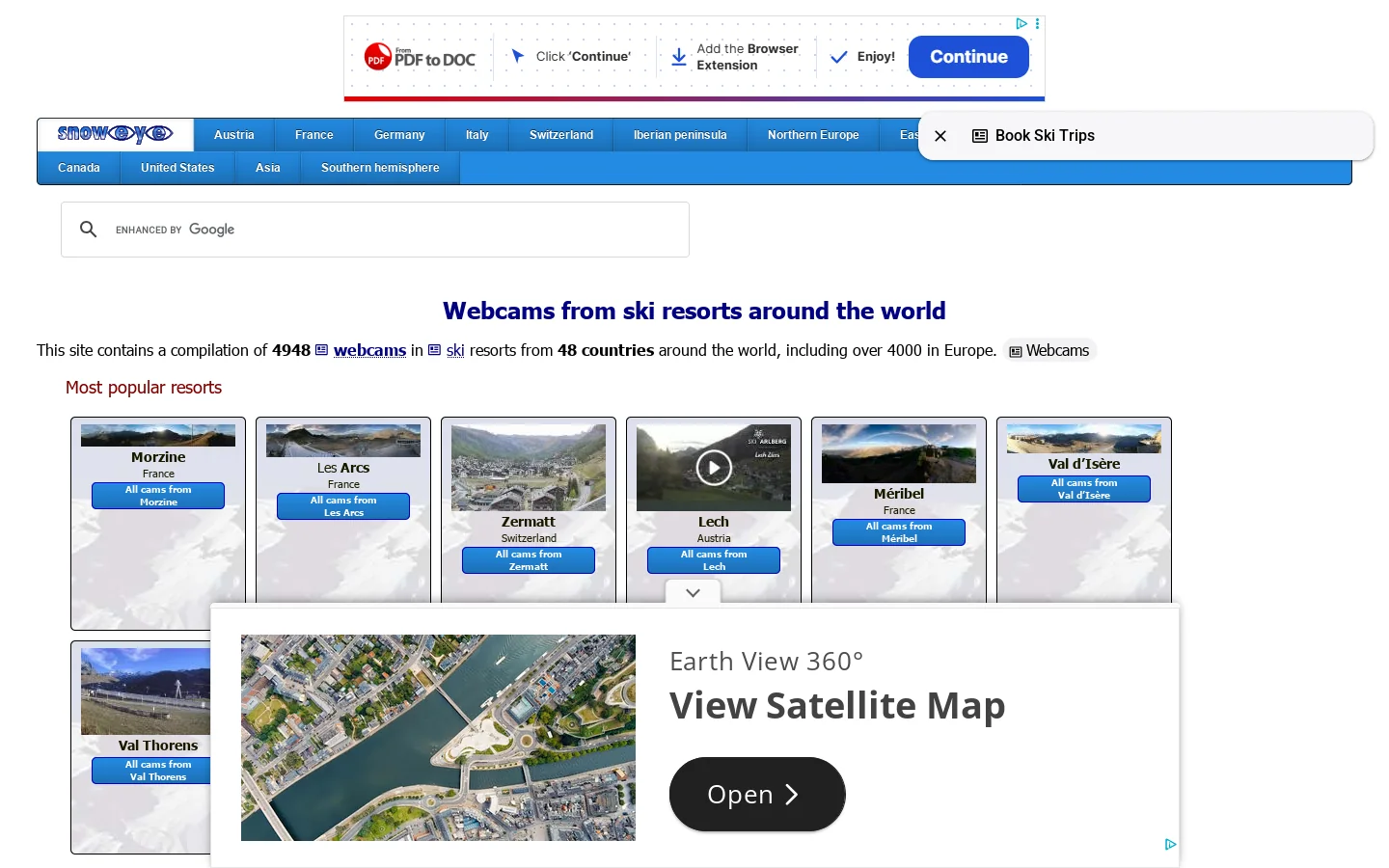This screenshot has width=1389, height=868.
Task: Select United States in navigation
Action: [x=177, y=168]
